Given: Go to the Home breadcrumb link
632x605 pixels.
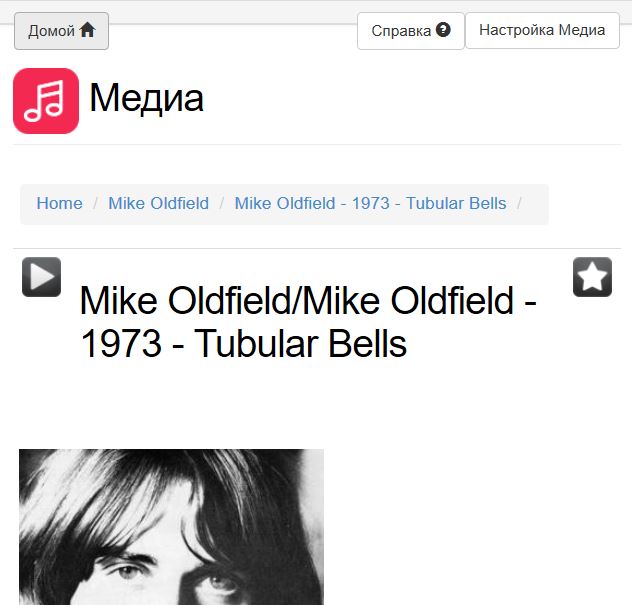Looking at the screenshot, I should pyautogui.click(x=59, y=204).
